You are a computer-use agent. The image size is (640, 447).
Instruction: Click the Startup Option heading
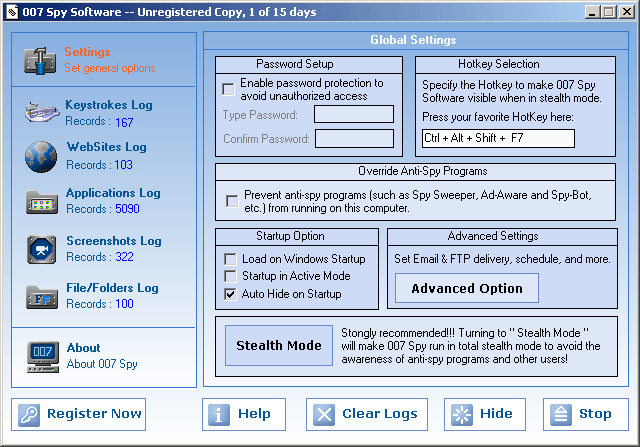[290, 236]
